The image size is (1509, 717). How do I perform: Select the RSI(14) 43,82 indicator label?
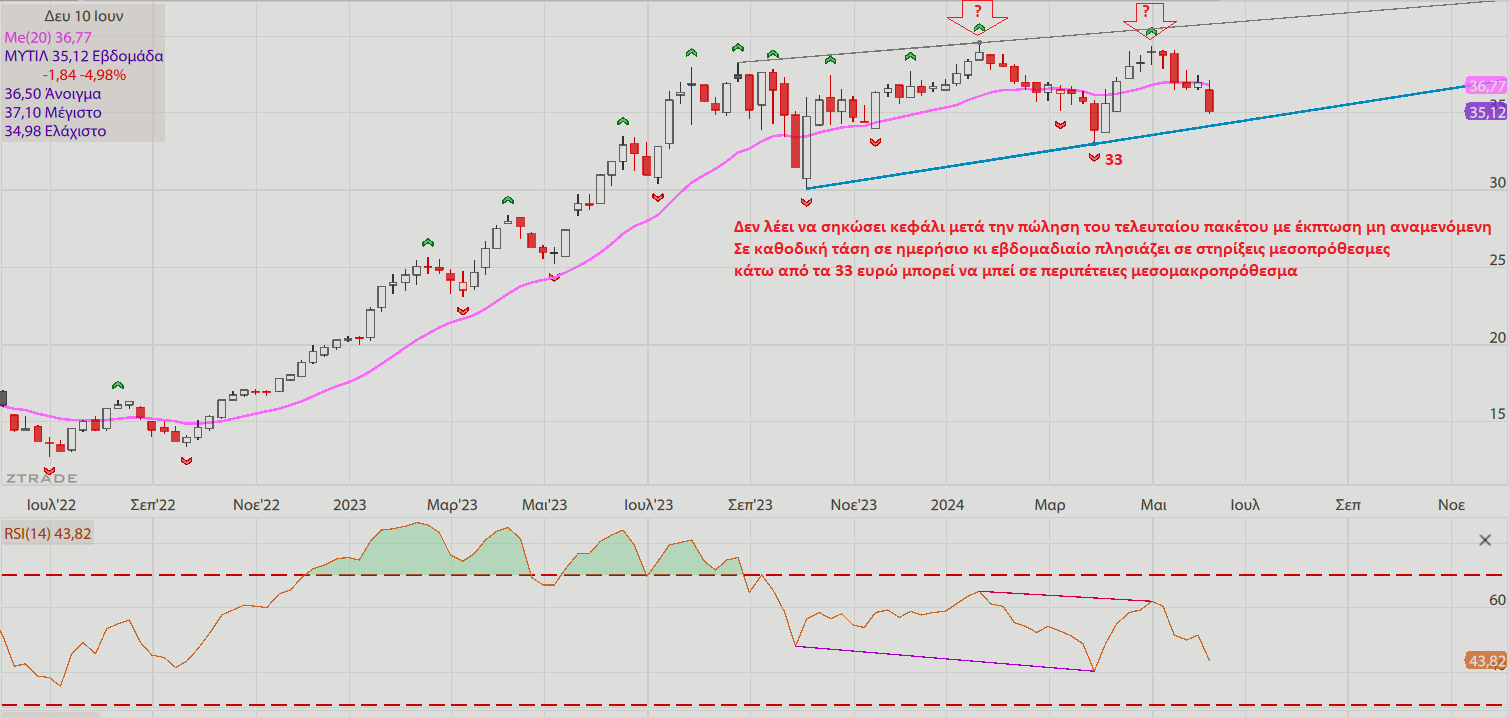click(49, 533)
